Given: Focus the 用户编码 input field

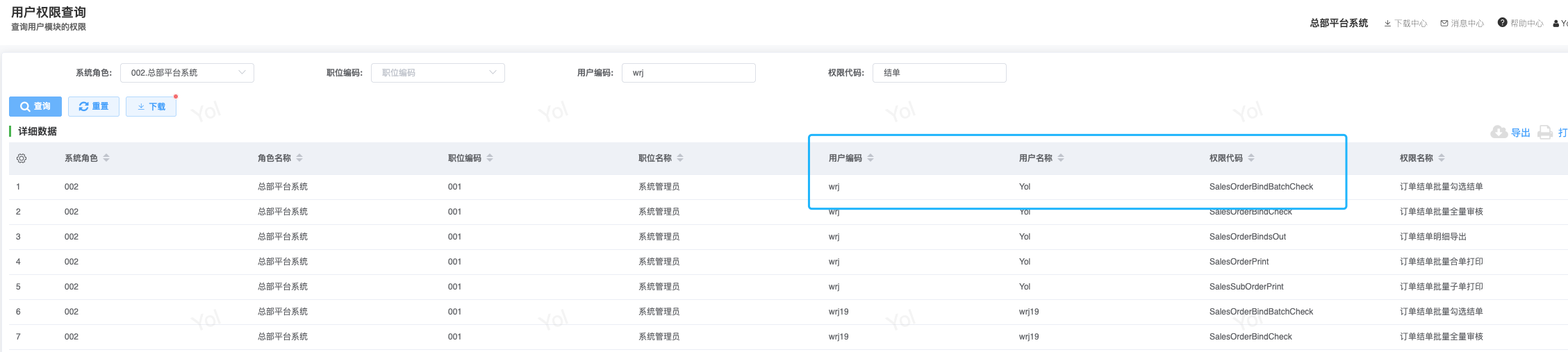Looking at the screenshot, I should 688,73.
